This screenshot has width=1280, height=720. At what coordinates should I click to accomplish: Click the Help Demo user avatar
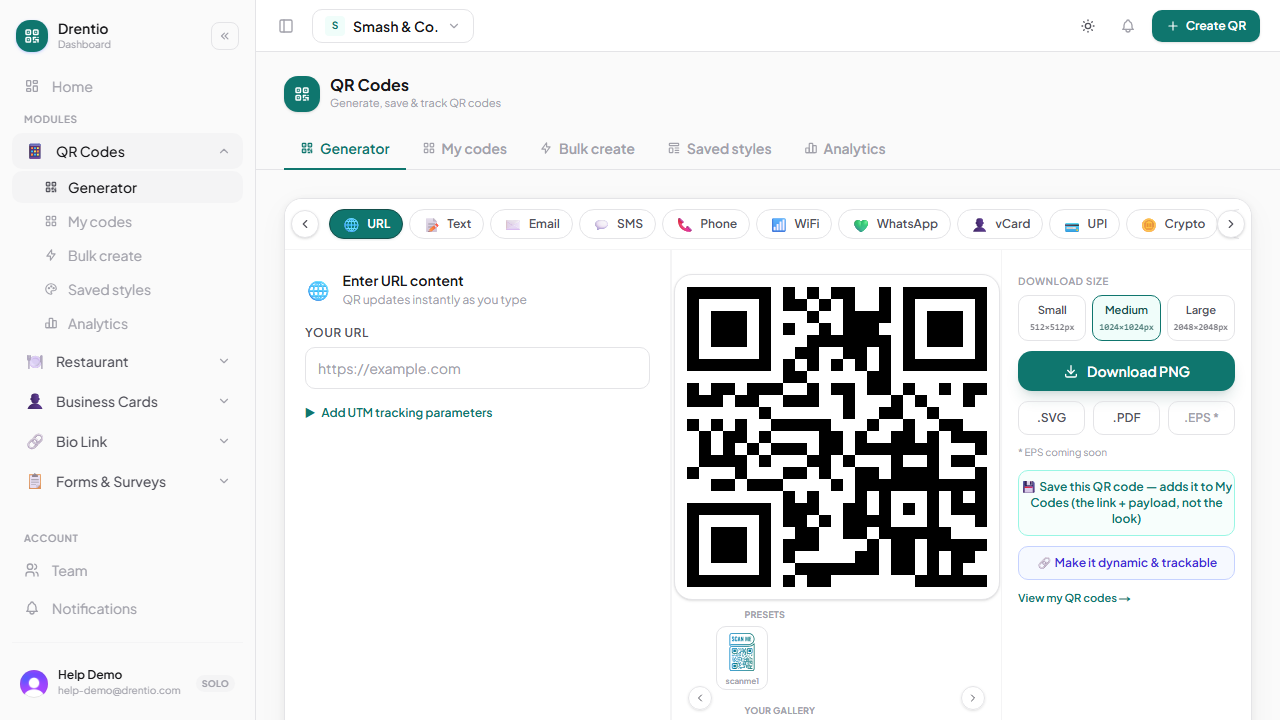pyautogui.click(x=34, y=684)
